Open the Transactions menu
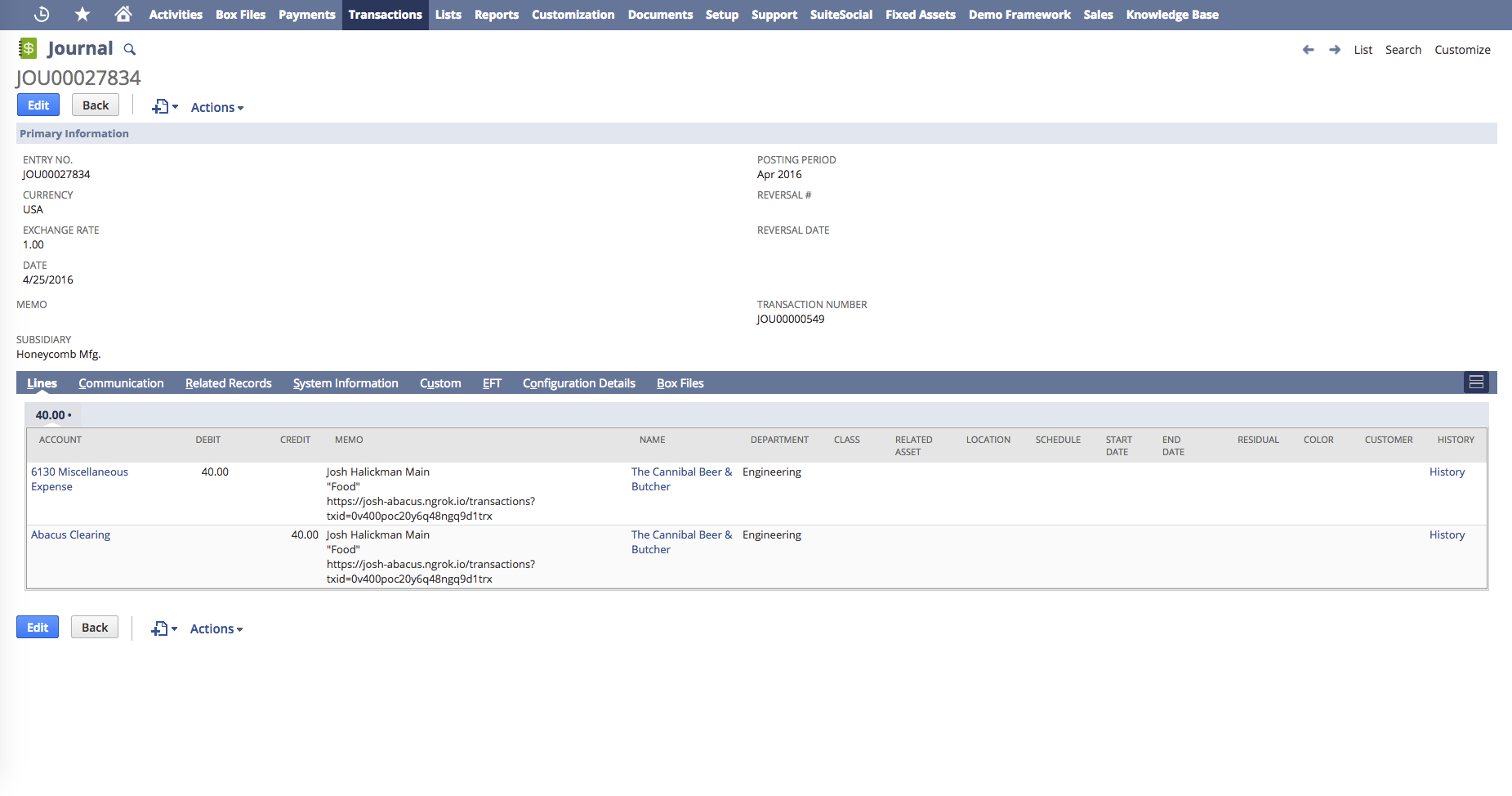The image size is (1512, 796). click(x=385, y=15)
